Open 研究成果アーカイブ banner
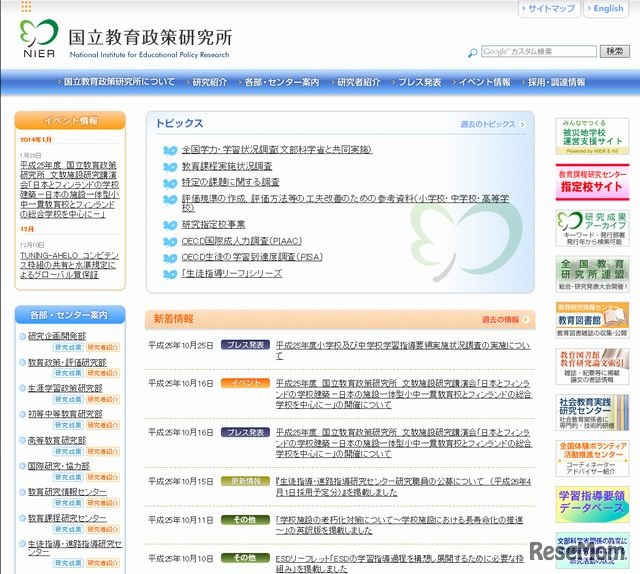Image resolution: width=640 pixels, height=574 pixels. (592, 228)
